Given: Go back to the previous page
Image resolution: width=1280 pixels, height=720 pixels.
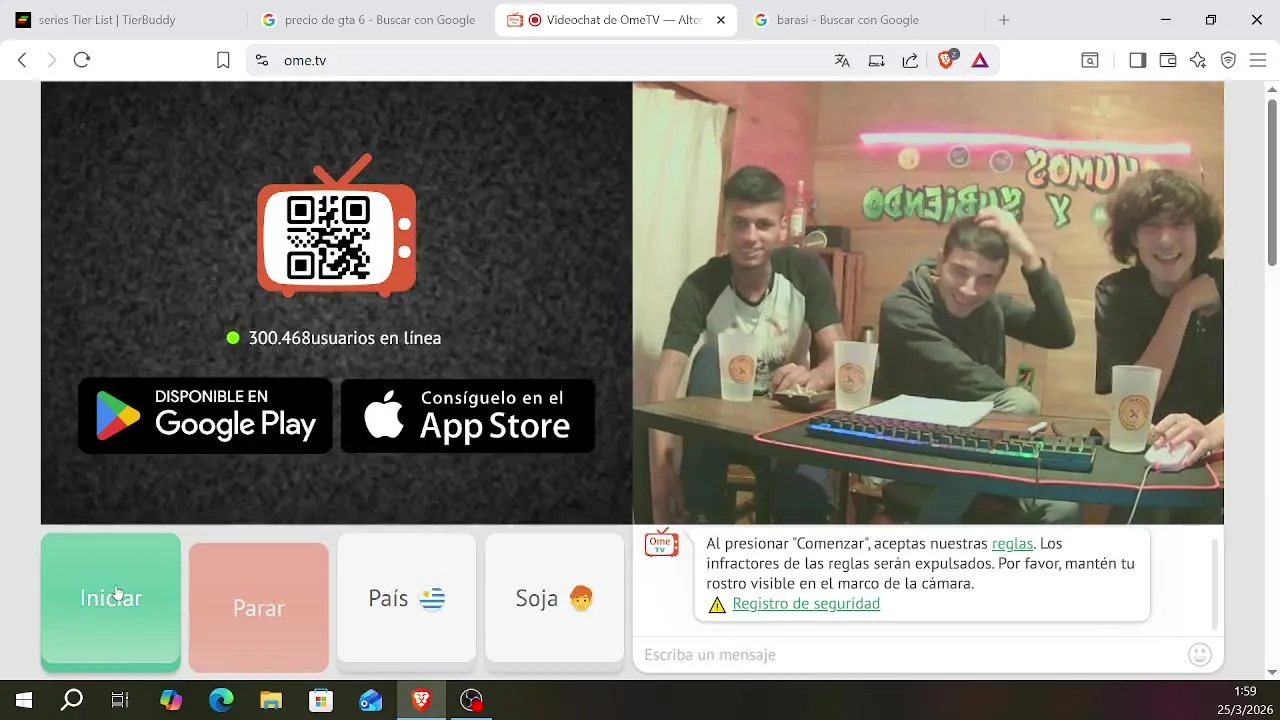Looking at the screenshot, I should tap(22, 60).
